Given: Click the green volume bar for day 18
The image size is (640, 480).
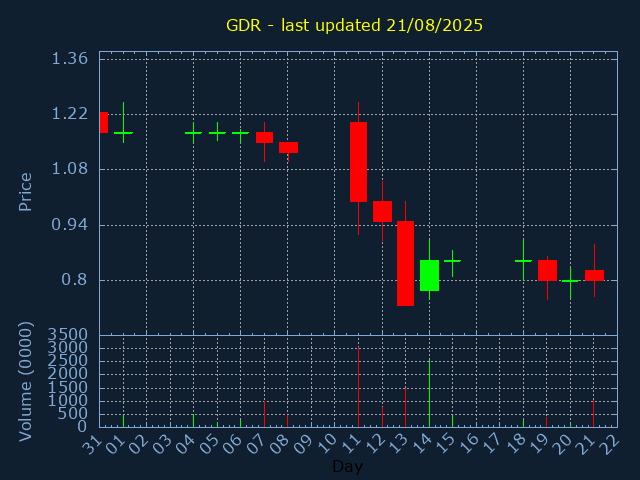Looking at the screenshot, I should click(x=523, y=423).
